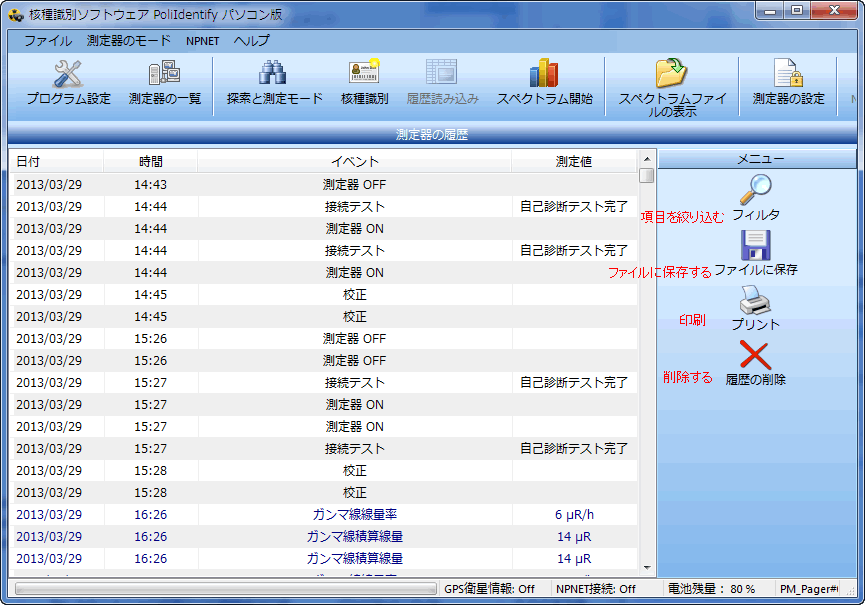Click the status bar progress bar
The height and width of the screenshot is (605, 865).
pos(225,589)
